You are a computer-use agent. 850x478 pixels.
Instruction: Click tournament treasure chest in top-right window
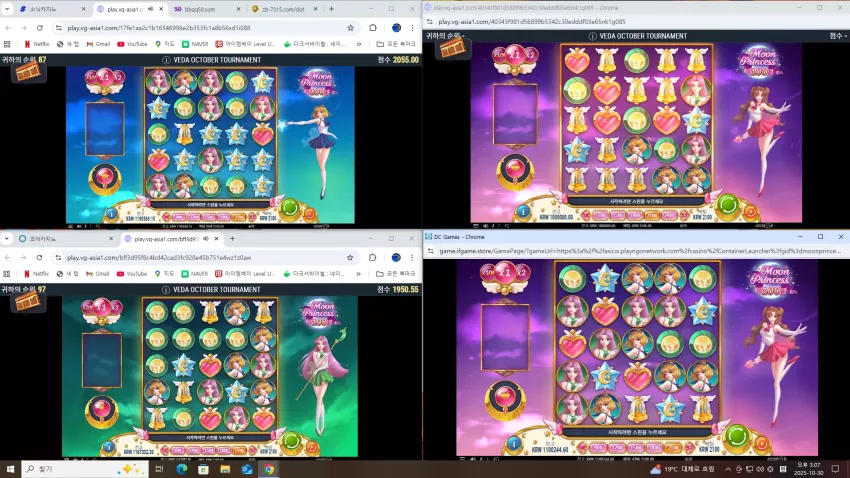(452, 48)
